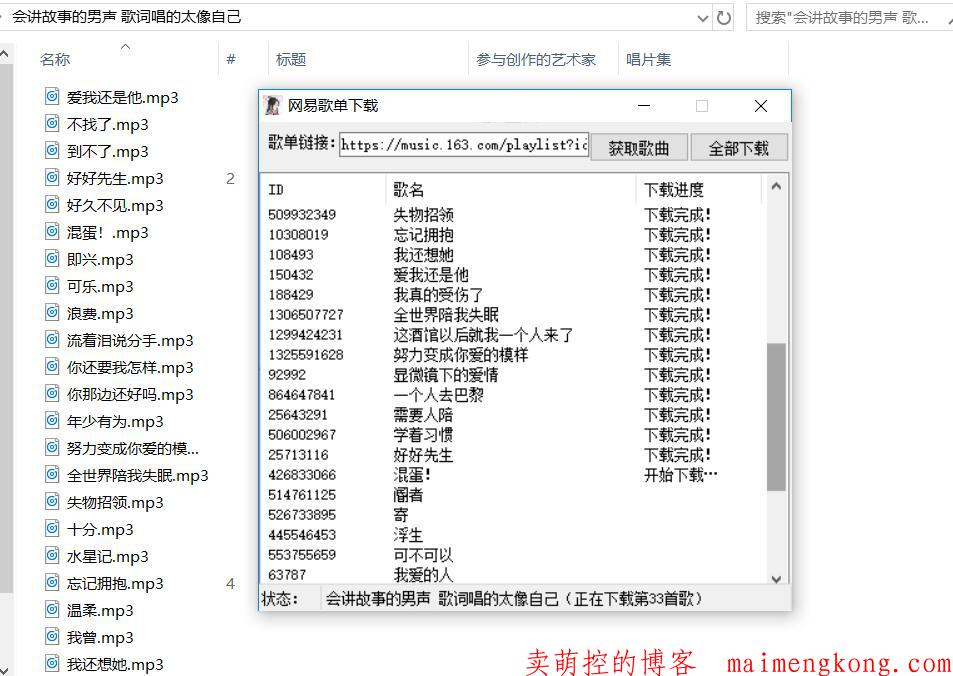
Task: Click the 下载进度 column header
Action: coord(673,189)
